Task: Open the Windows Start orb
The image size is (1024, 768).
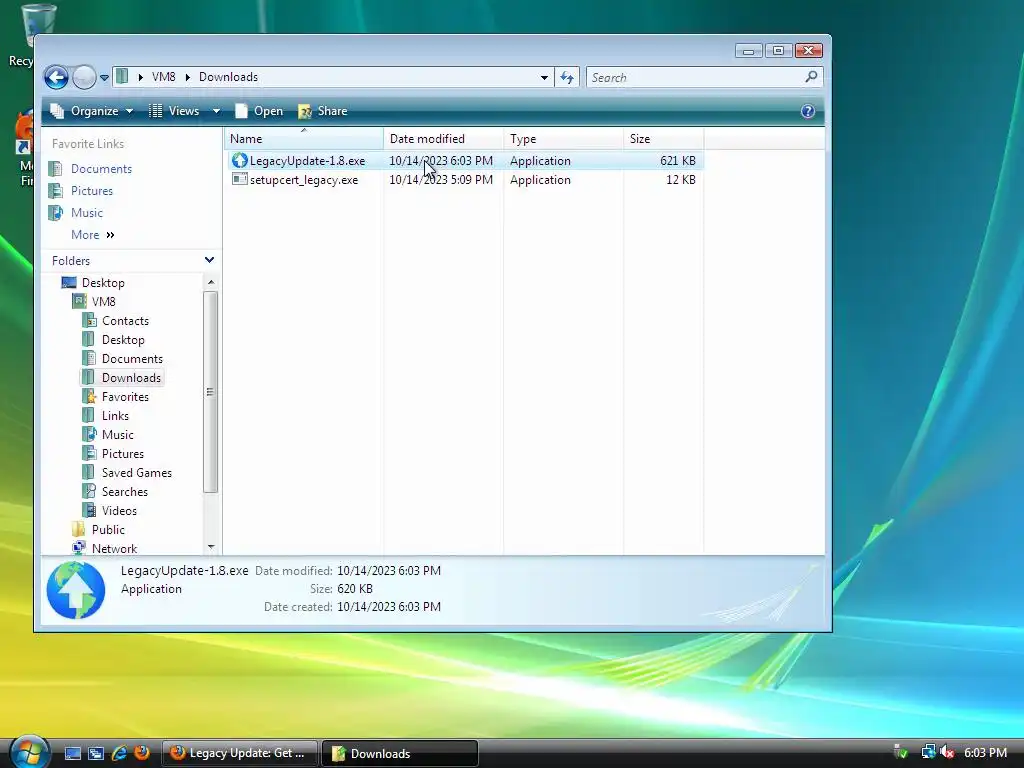Action: click(29, 752)
